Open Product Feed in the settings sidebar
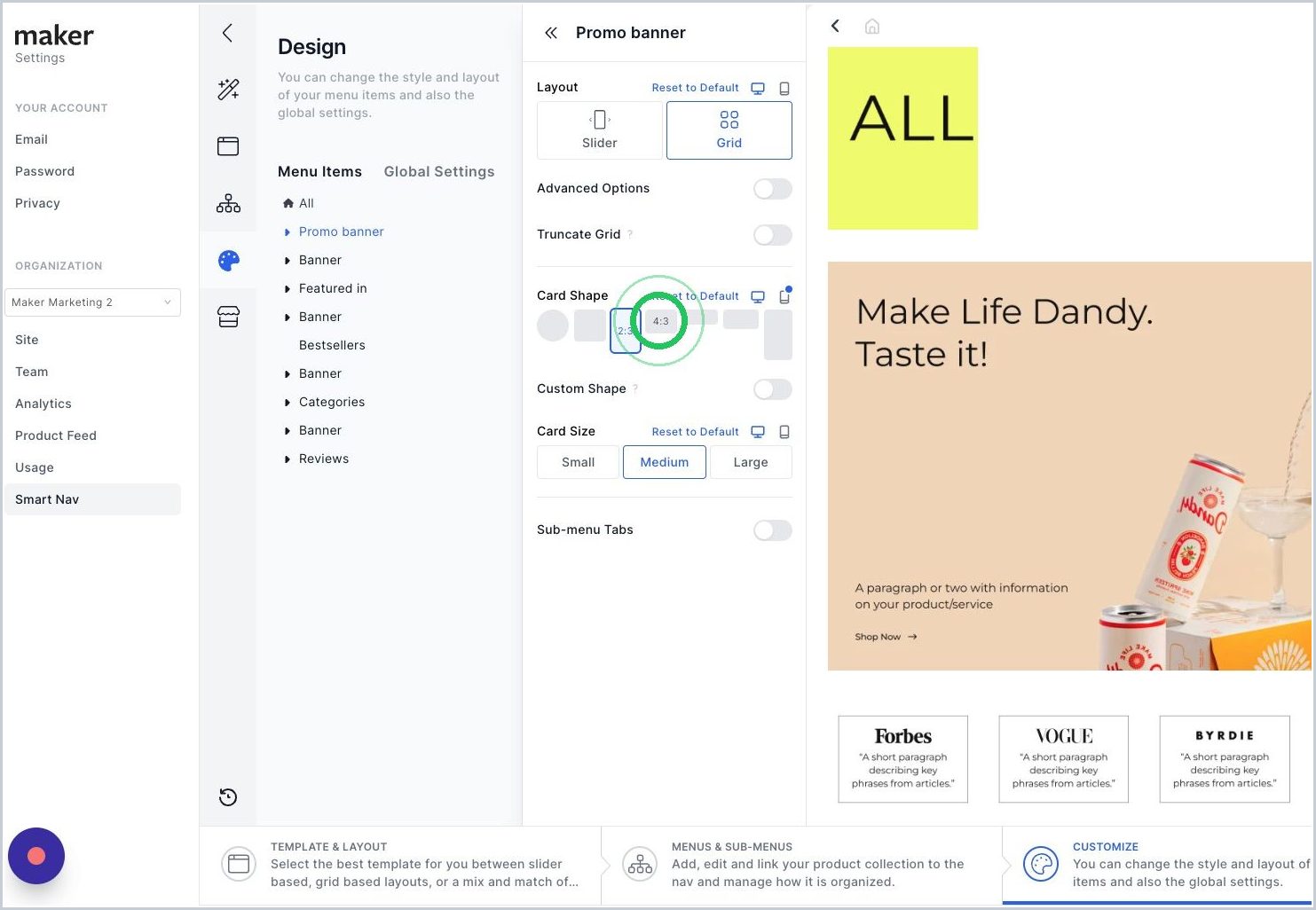 pyautogui.click(x=56, y=435)
